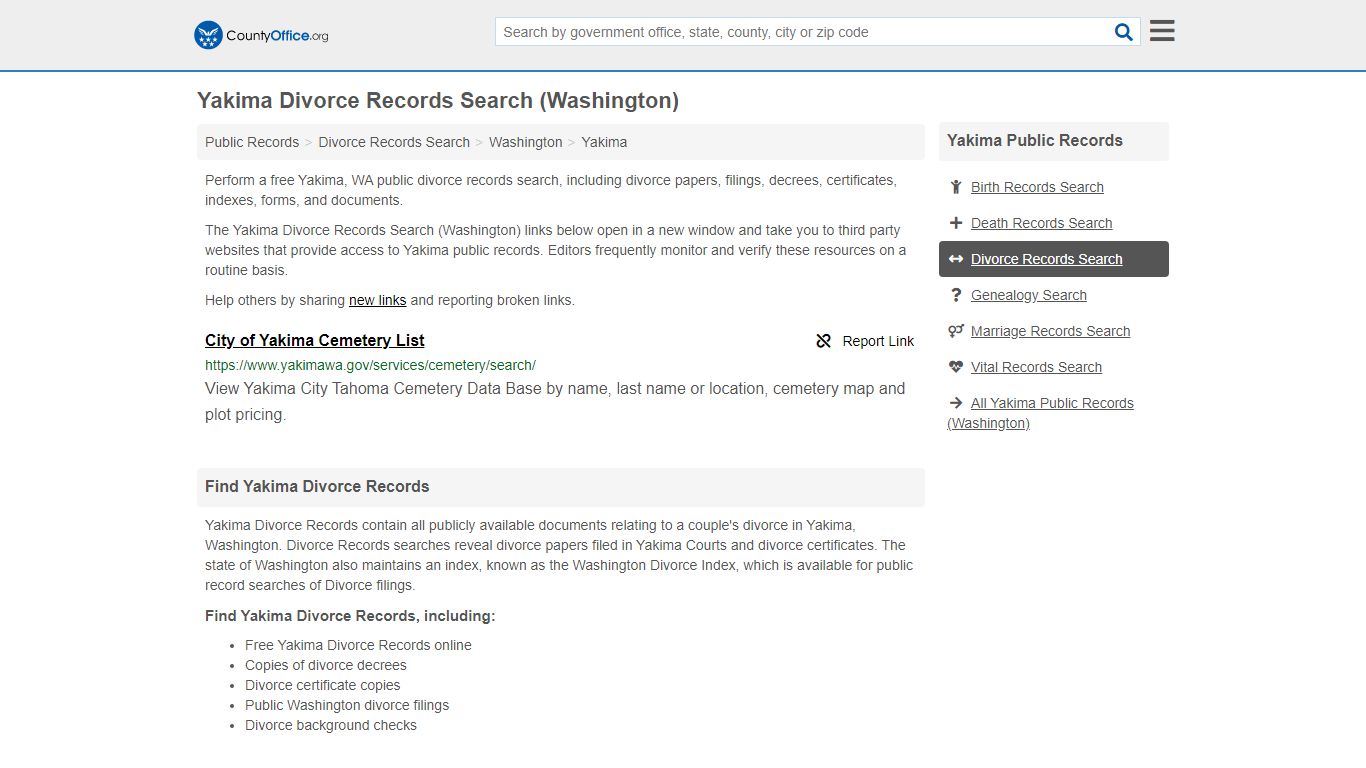Go to Yakima breadcrumb
1366x768 pixels.
coord(604,142)
